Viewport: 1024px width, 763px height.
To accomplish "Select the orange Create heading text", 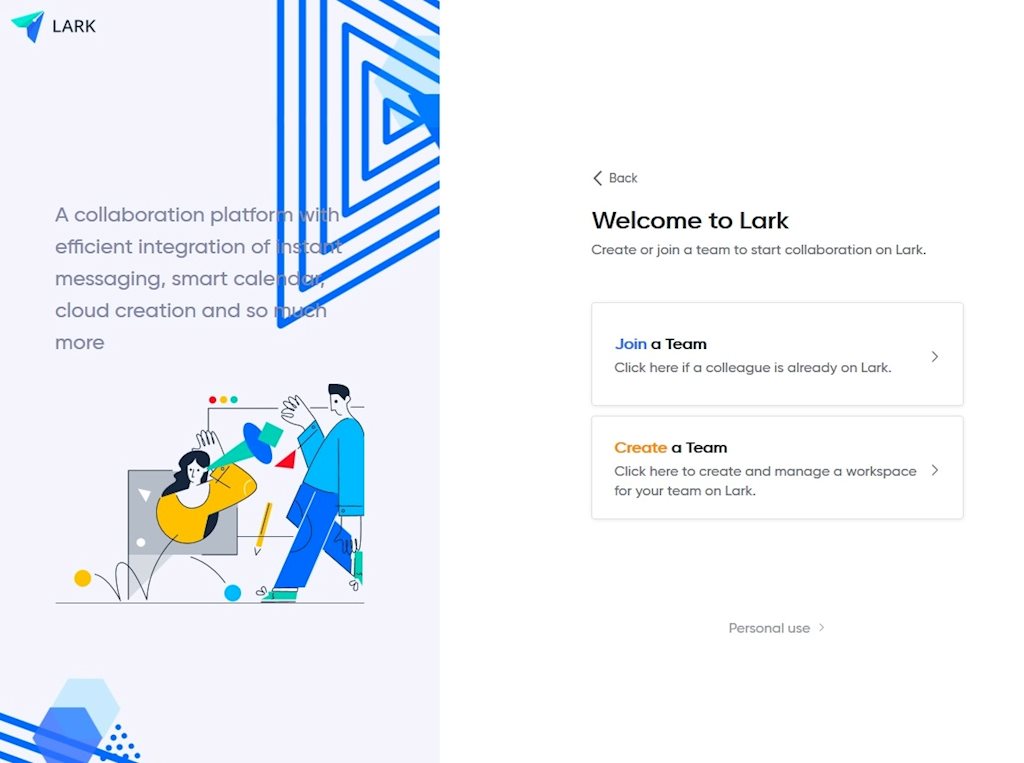I will (x=640, y=448).
